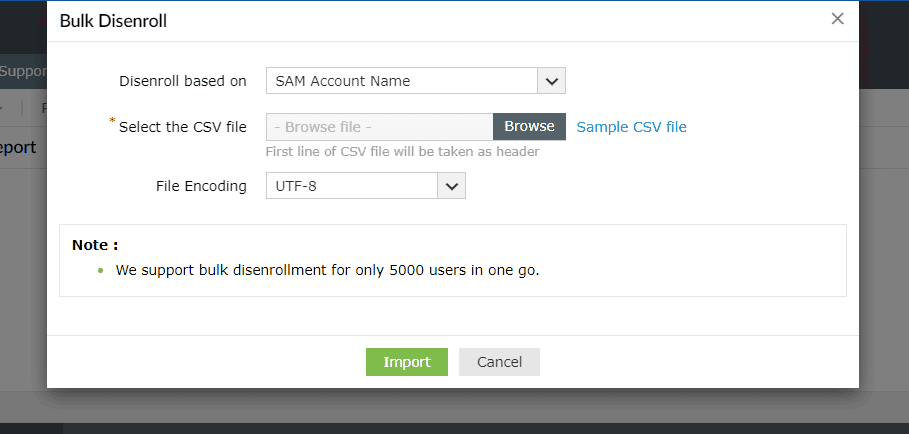909x434 pixels.
Task: Click the Bulk Disenroll dialog title
Action: tap(112, 21)
